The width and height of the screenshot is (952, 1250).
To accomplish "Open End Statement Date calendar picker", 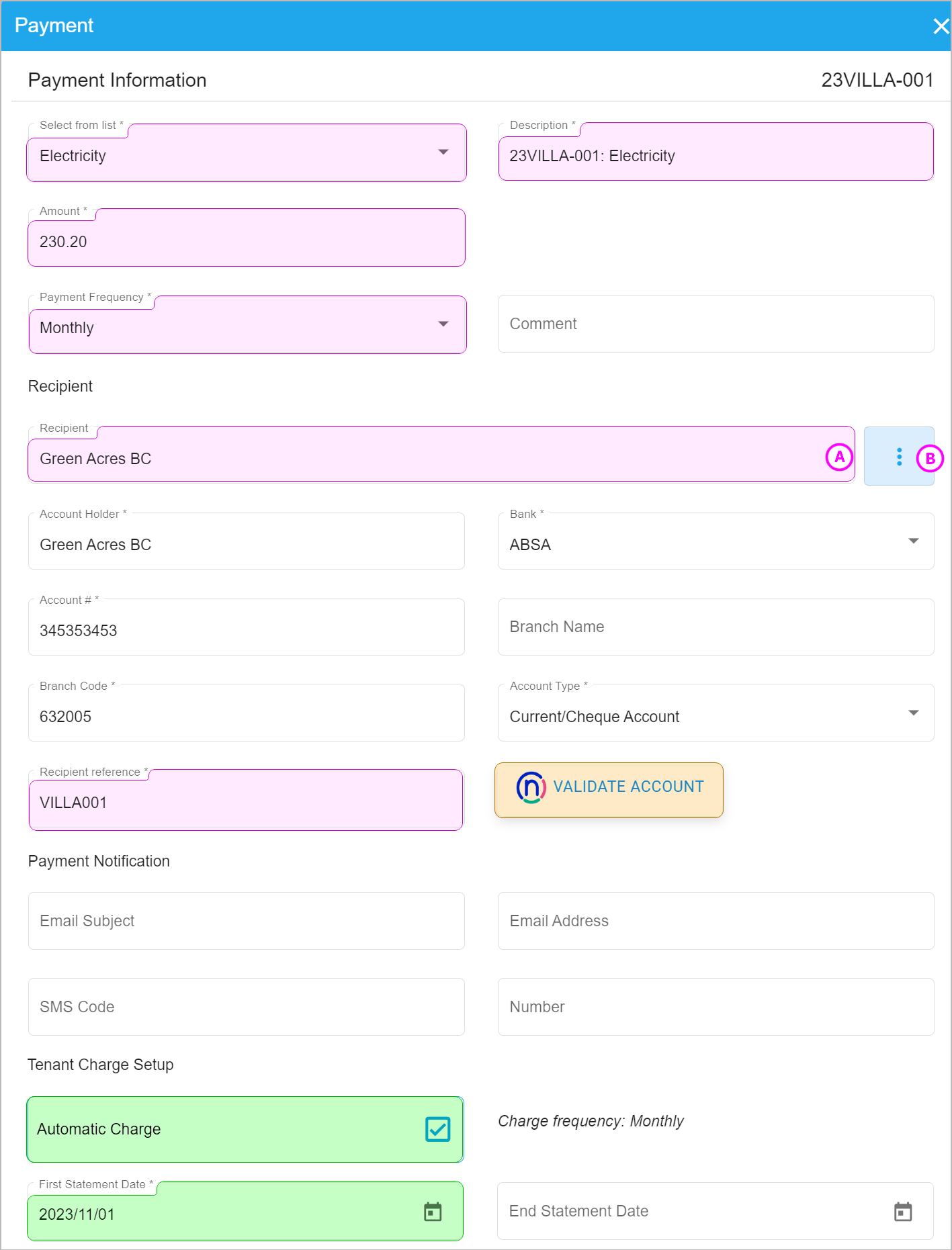I will pos(903,1212).
